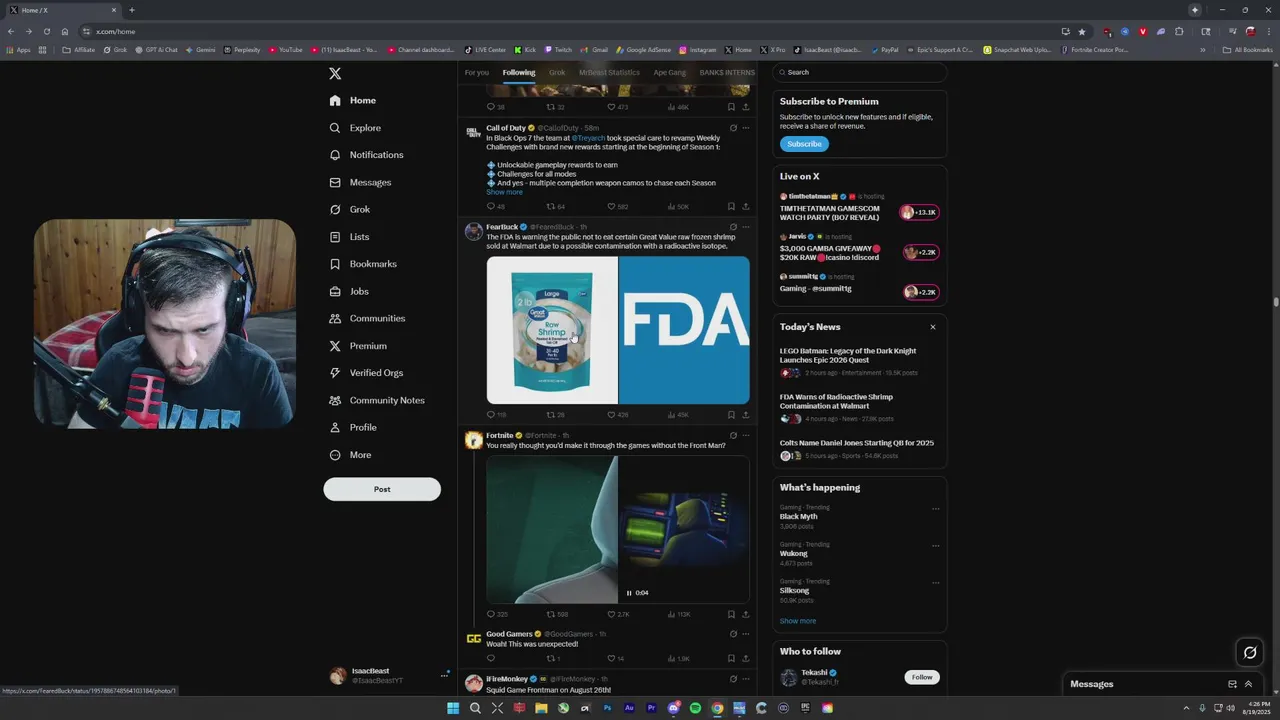1280x720 pixels.
Task: Open Notifications from the sidebar
Action: [366, 155]
